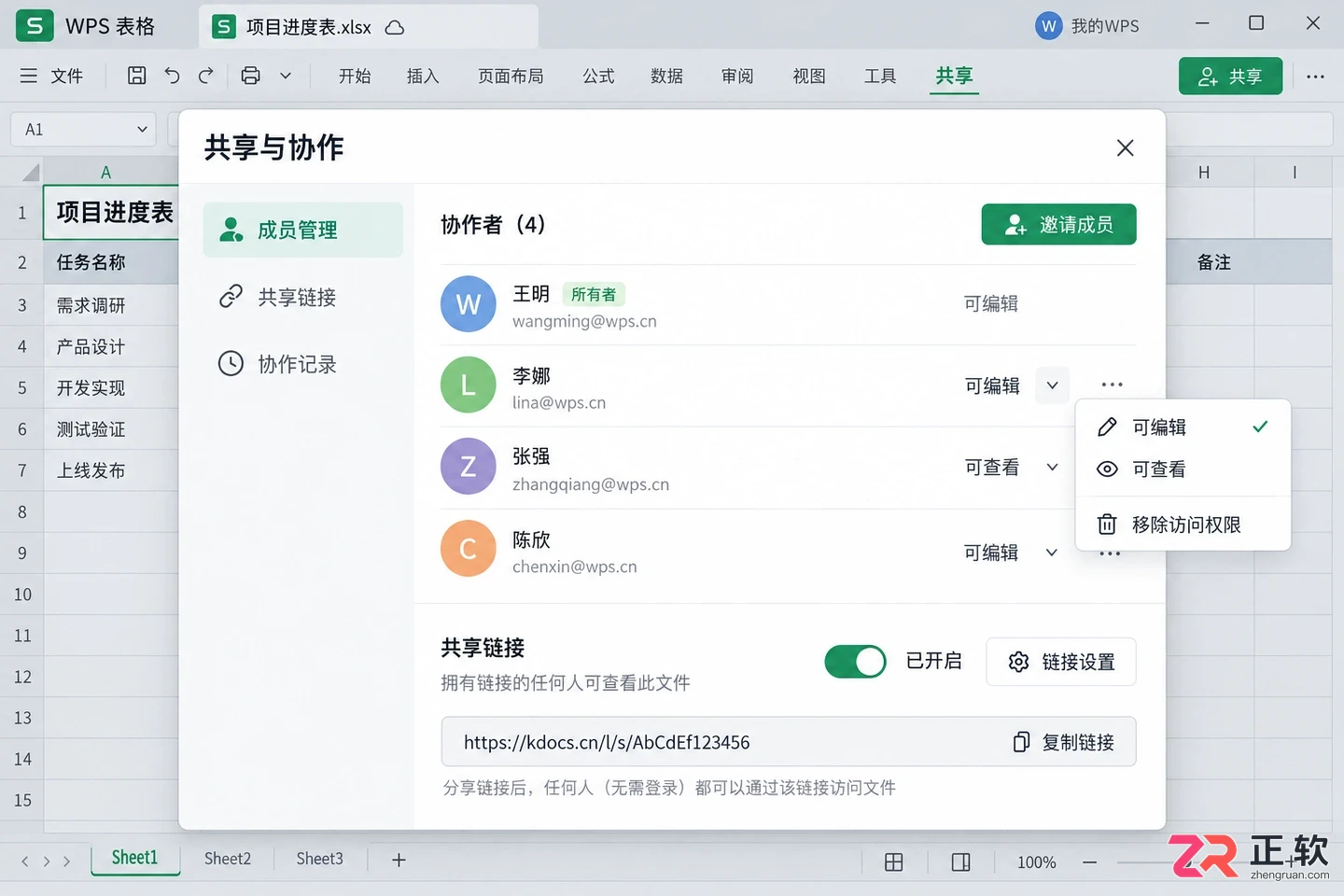
Task: Open the 视图 ribbon tab
Action: 809,76
